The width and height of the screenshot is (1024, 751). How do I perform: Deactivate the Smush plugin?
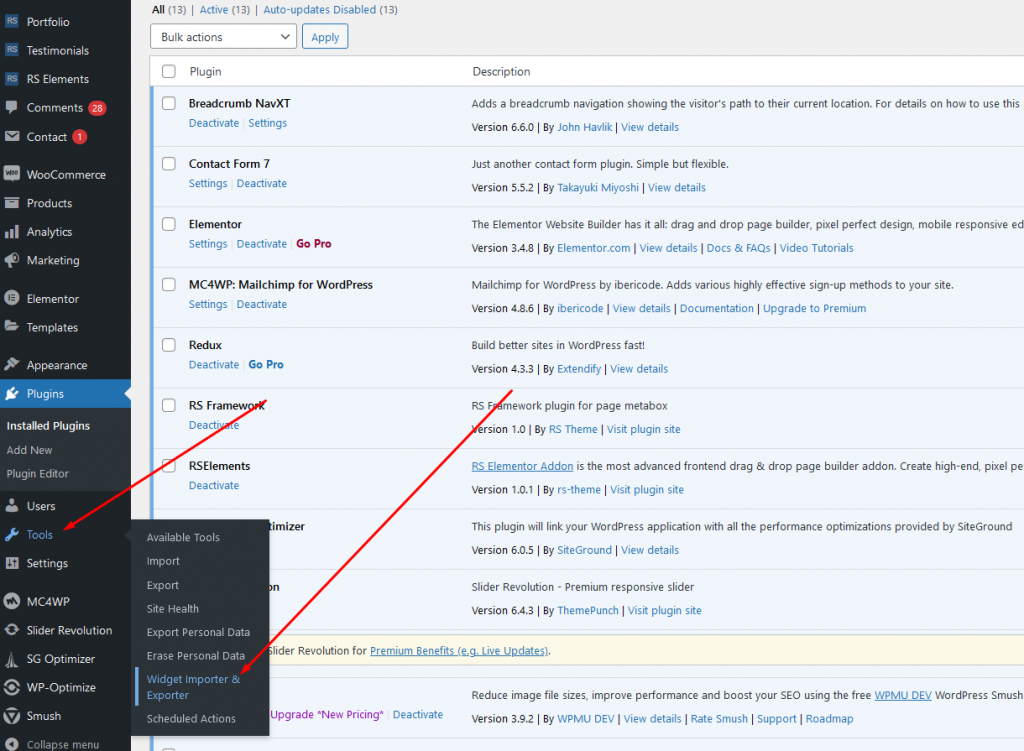click(417, 714)
